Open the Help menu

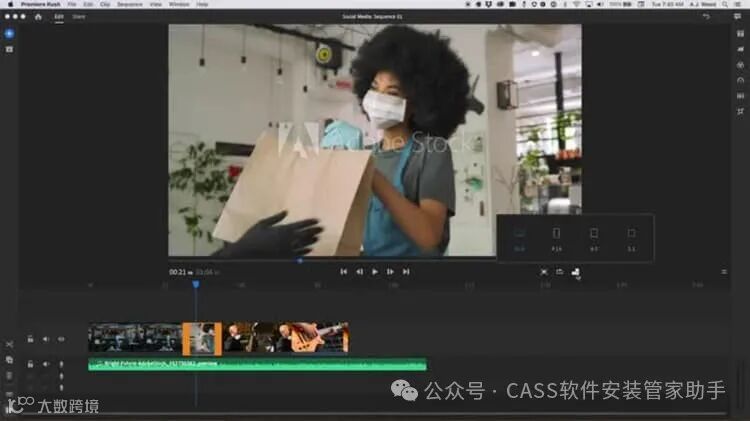point(202,4)
